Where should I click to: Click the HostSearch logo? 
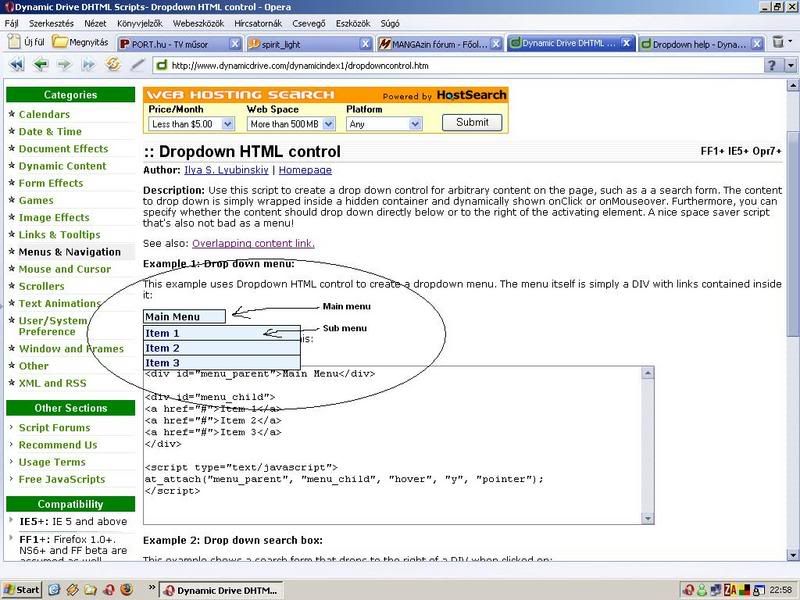(x=471, y=95)
